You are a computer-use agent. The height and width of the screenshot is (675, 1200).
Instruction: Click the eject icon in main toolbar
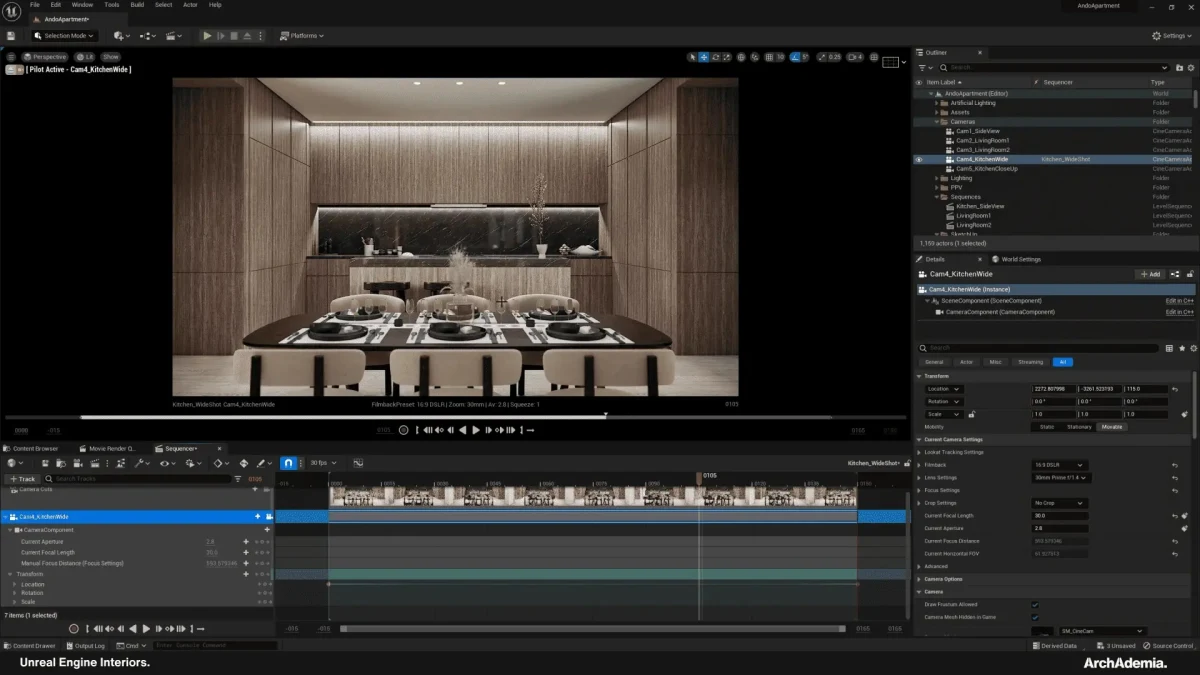click(x=247, y=36)
